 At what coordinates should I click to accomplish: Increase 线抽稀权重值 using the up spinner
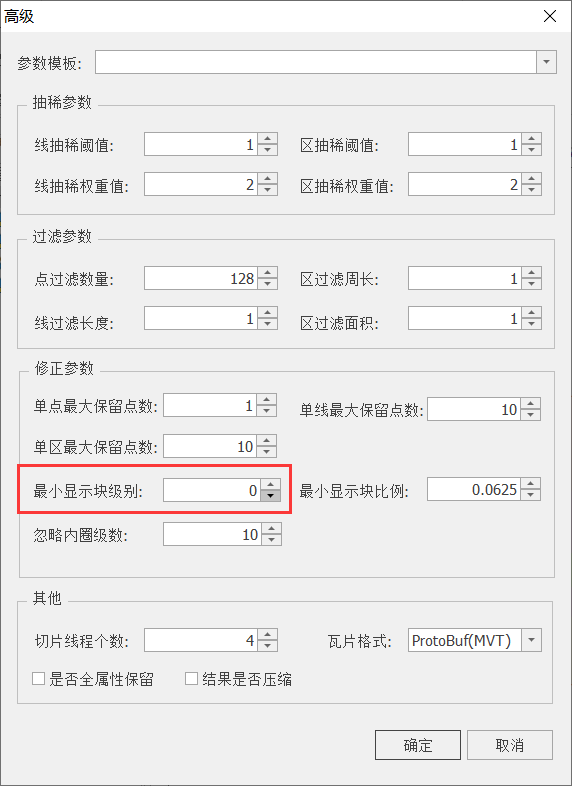pyautogui.click(x=268, y=179)
